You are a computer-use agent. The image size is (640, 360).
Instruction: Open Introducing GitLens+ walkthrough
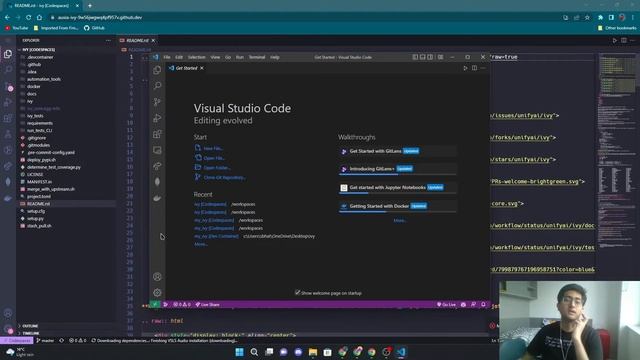pyautogui.click(x=397, y=169)
